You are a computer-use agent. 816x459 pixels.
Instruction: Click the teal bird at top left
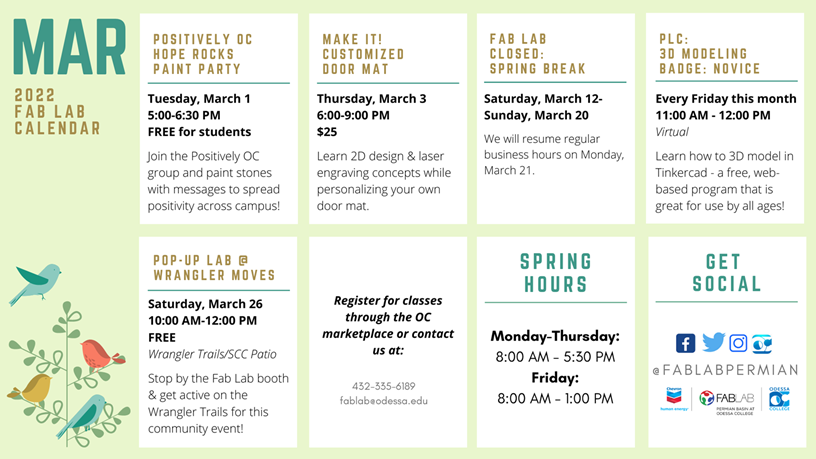pos(36,283)
